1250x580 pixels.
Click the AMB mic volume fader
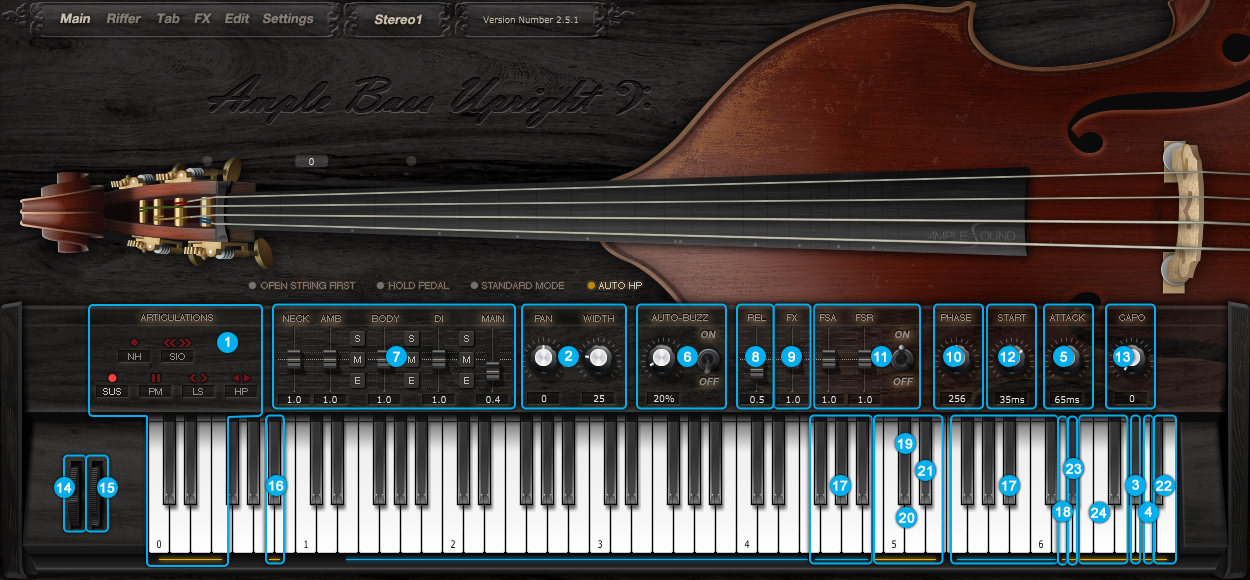[x=330, y=358]
